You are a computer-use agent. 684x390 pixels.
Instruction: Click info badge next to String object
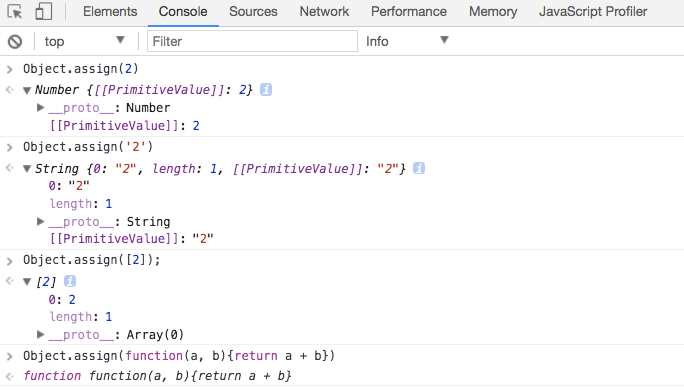pos(419,168)
